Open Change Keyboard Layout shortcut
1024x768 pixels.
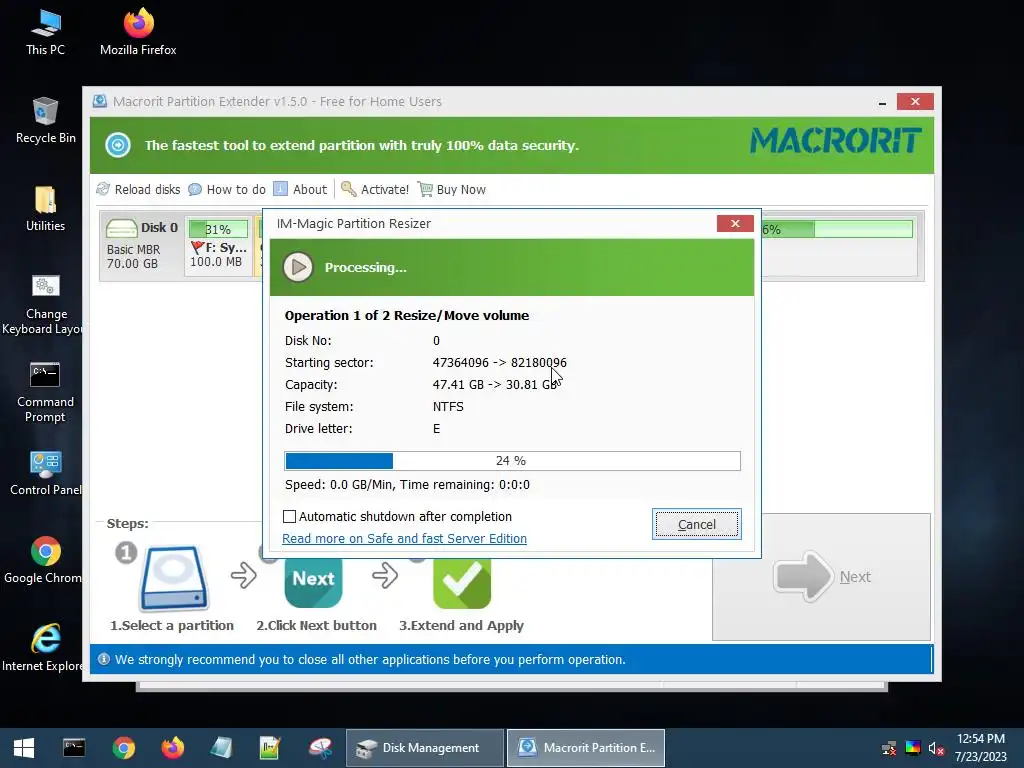pyautogui.click(x=43, y=304)
